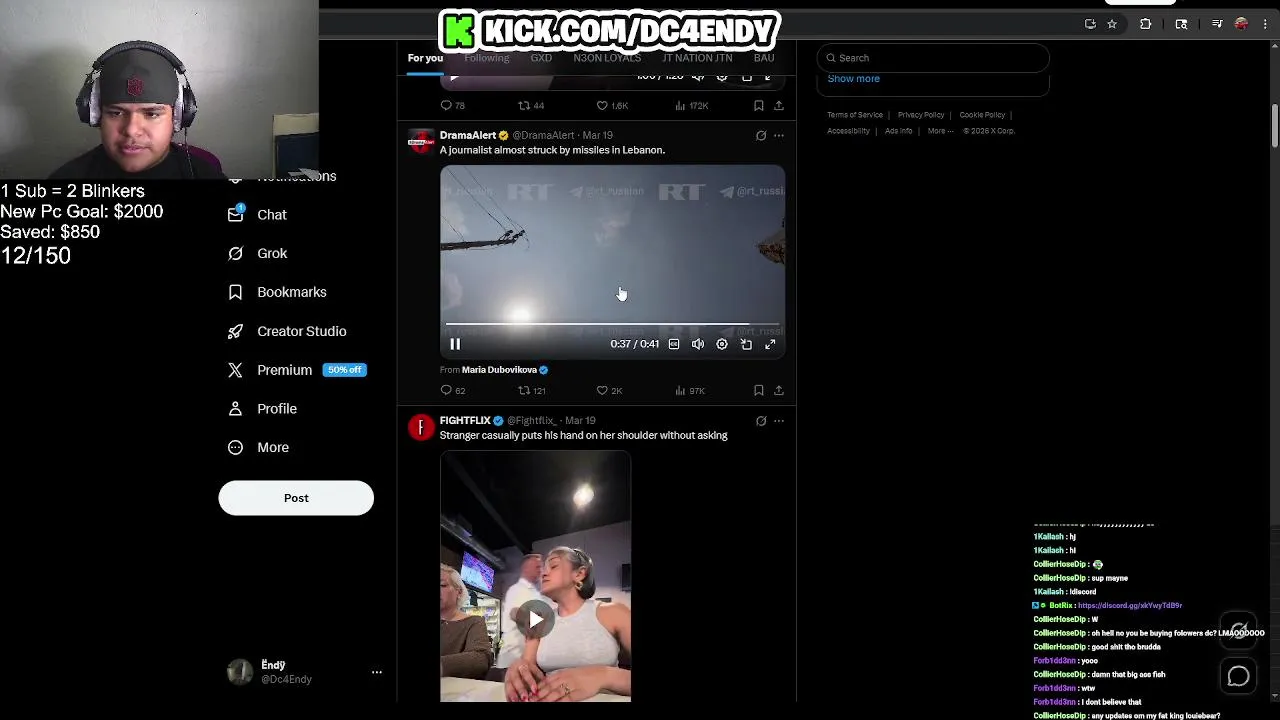Expand DramaAlert video to fullscreen
1280x720 pixels.
coord(770,344)
